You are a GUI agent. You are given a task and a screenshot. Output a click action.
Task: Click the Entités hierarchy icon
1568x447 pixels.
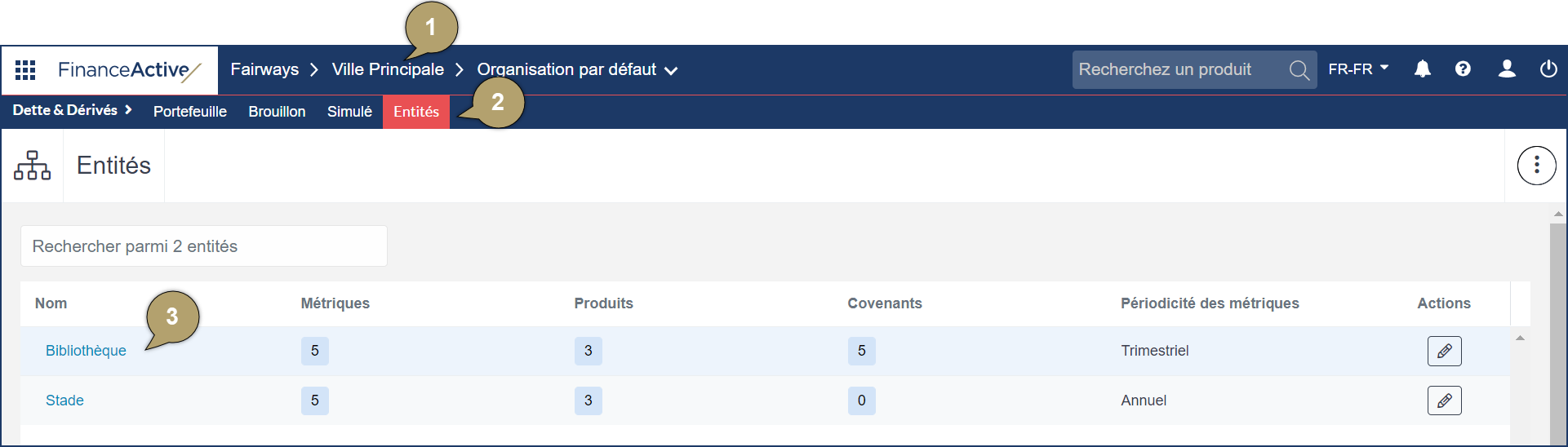[x=33, y=166]
